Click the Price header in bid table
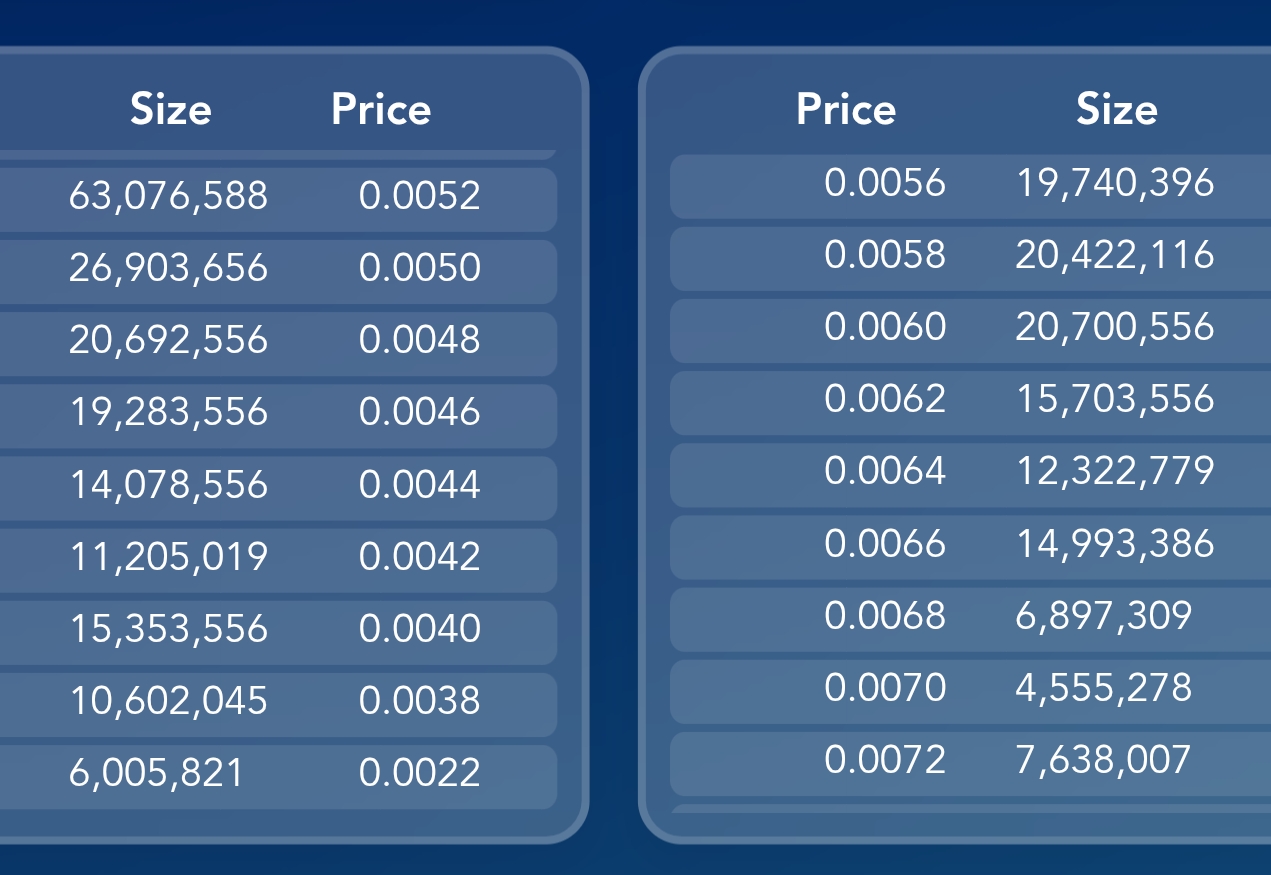The image size is (1271, 875). click(x=381, y=109)
